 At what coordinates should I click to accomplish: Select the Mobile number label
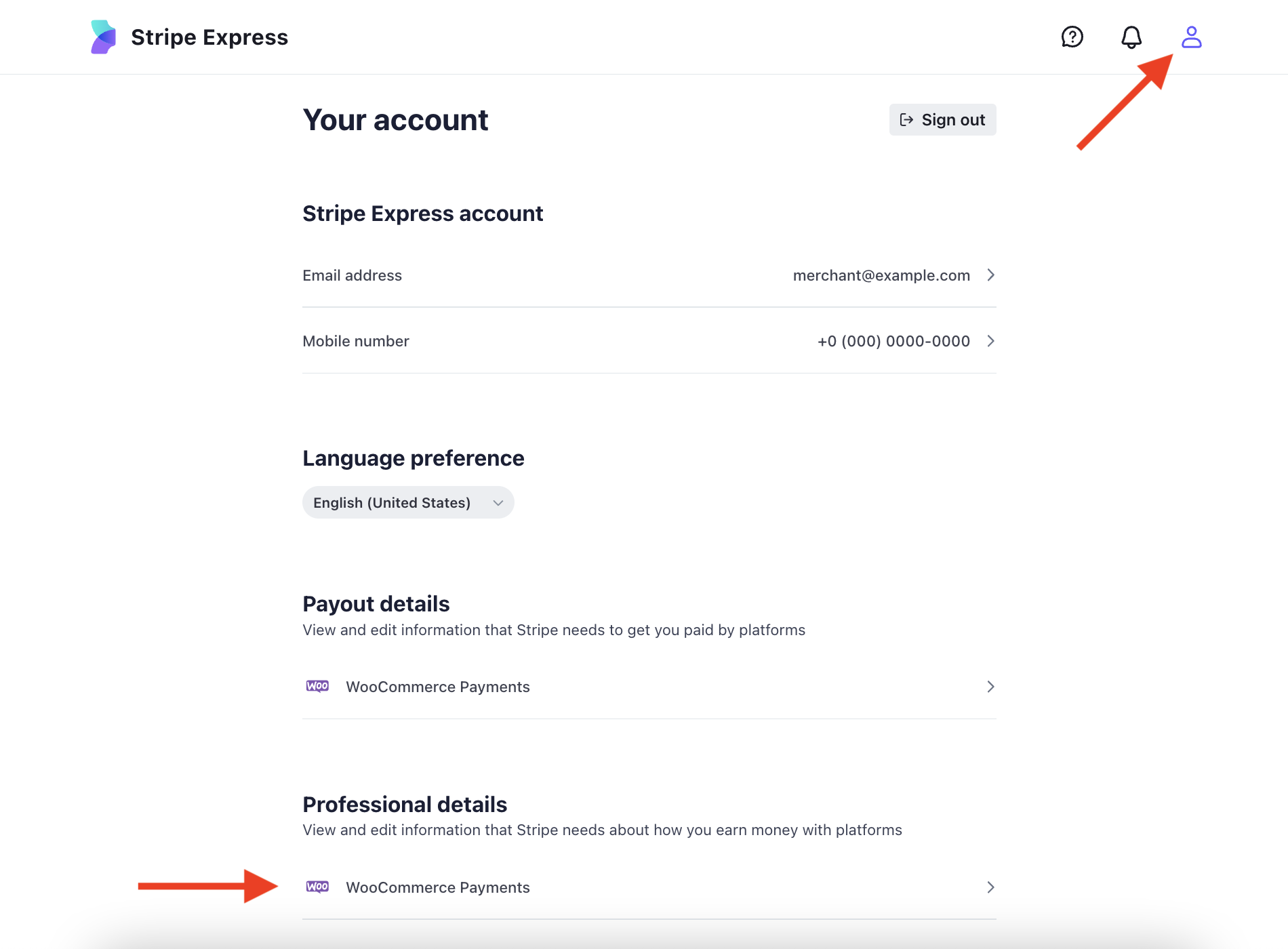[x=356, y=341]
